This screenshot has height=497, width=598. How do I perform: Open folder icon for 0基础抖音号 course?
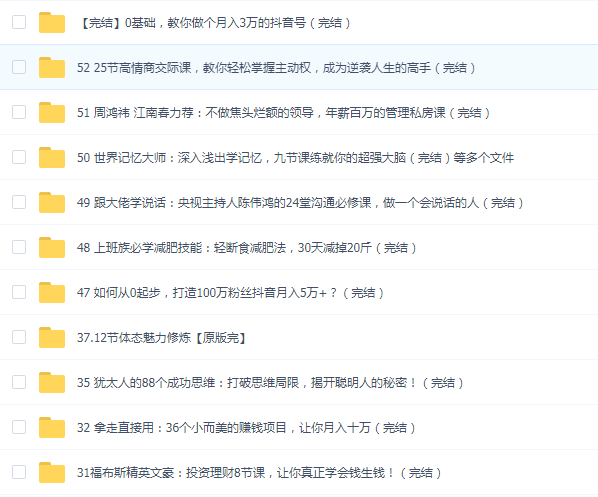(52, 23)
